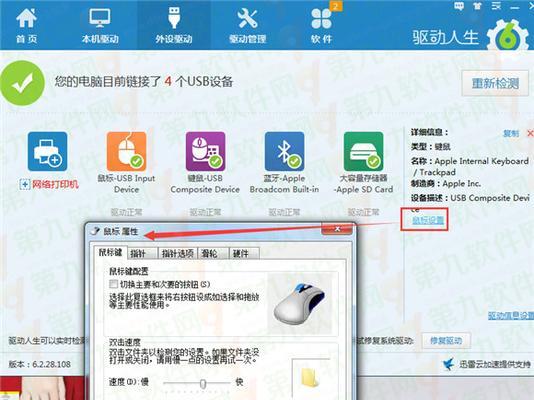Select the blue 蓝牙 Bluetooth device icon
This screenshot has width=534, height=400.
coord(284,151)
